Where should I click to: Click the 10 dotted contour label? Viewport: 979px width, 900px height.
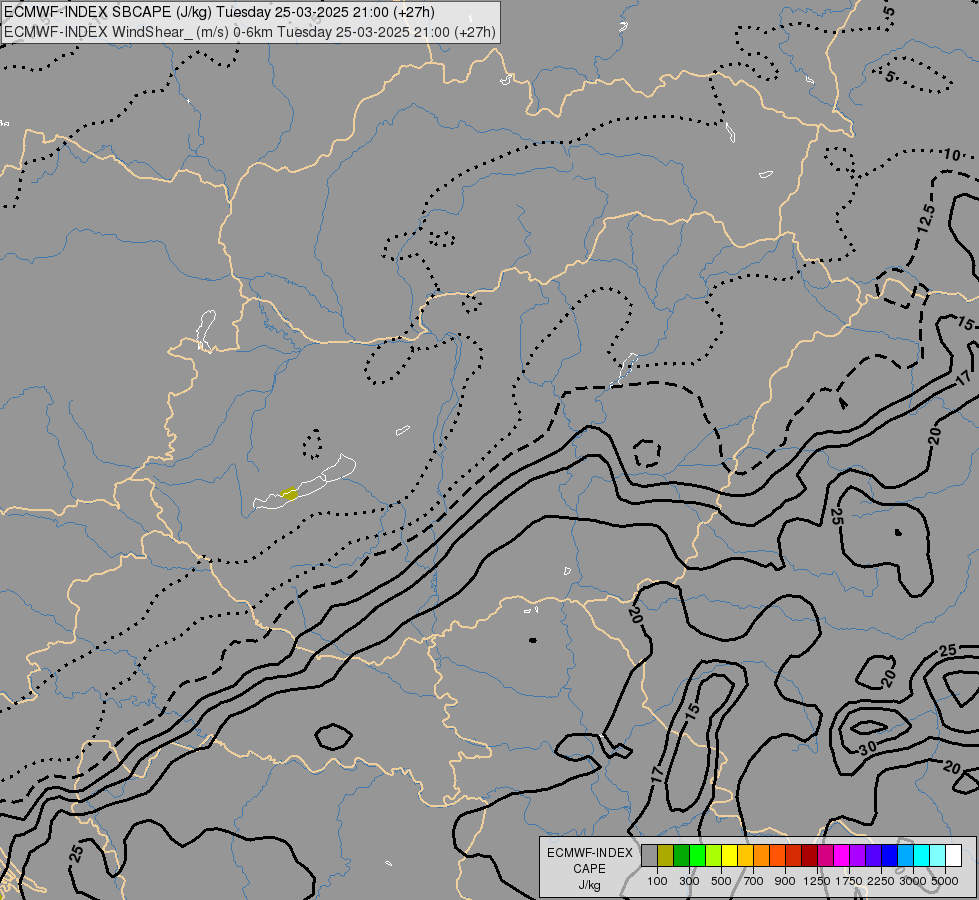pos(952,154)
